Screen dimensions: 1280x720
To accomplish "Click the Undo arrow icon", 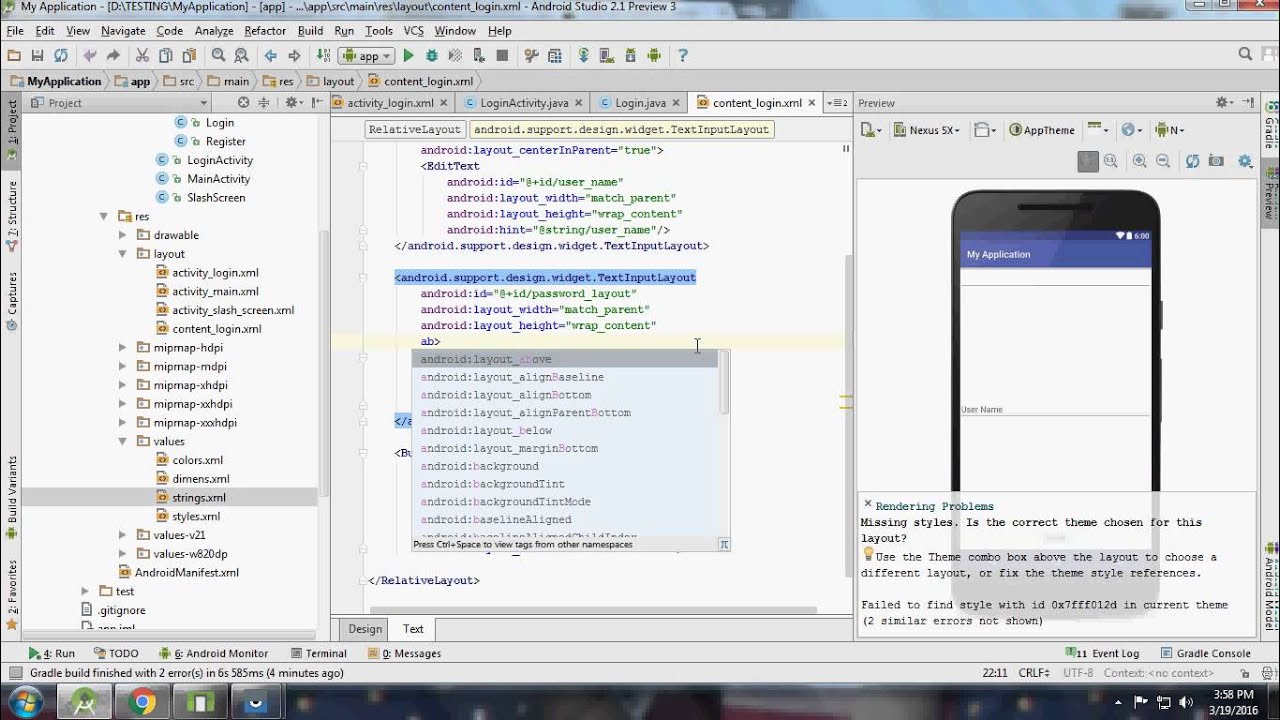I will (90, 56).
